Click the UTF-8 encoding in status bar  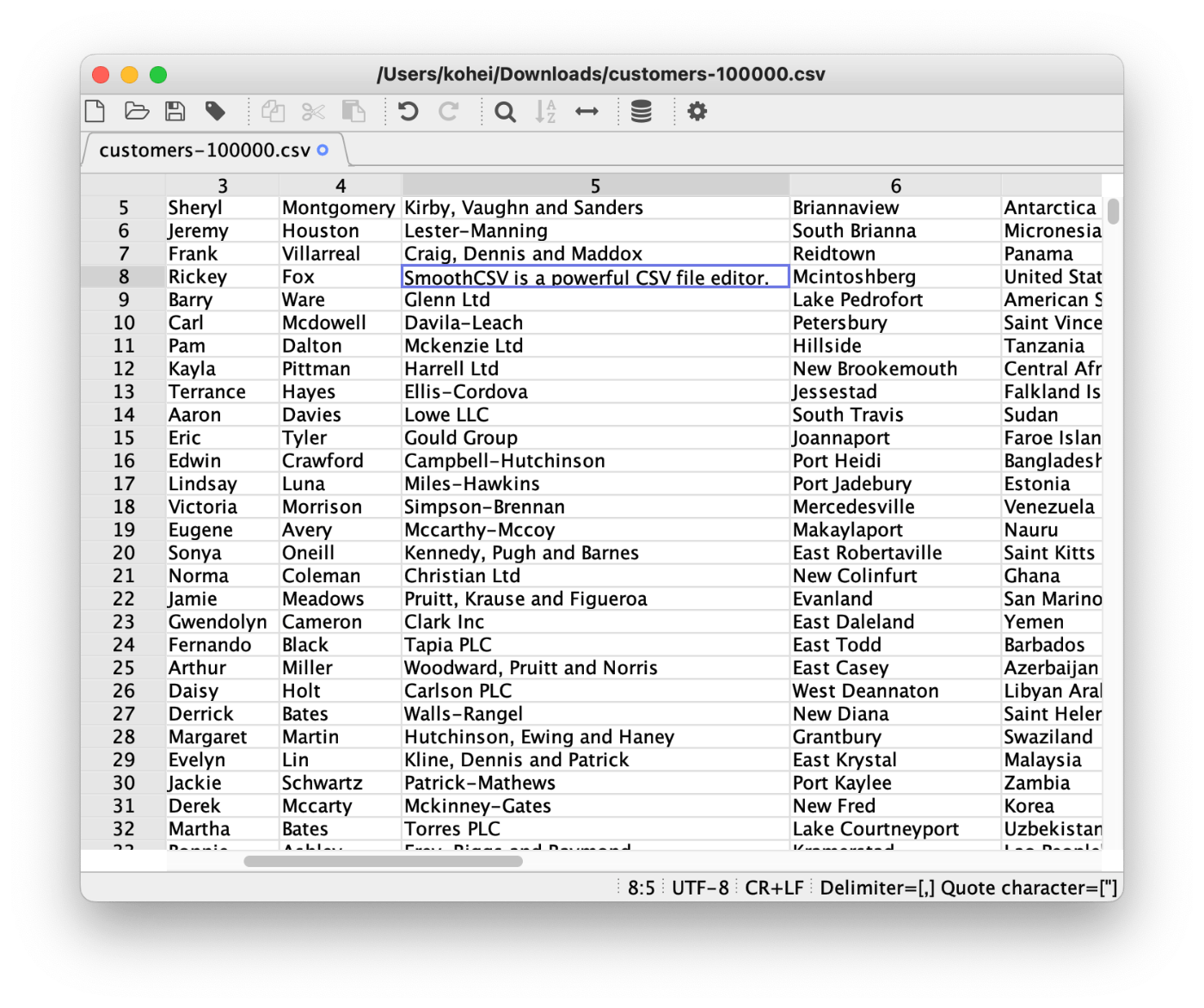[x=700, y=888]
